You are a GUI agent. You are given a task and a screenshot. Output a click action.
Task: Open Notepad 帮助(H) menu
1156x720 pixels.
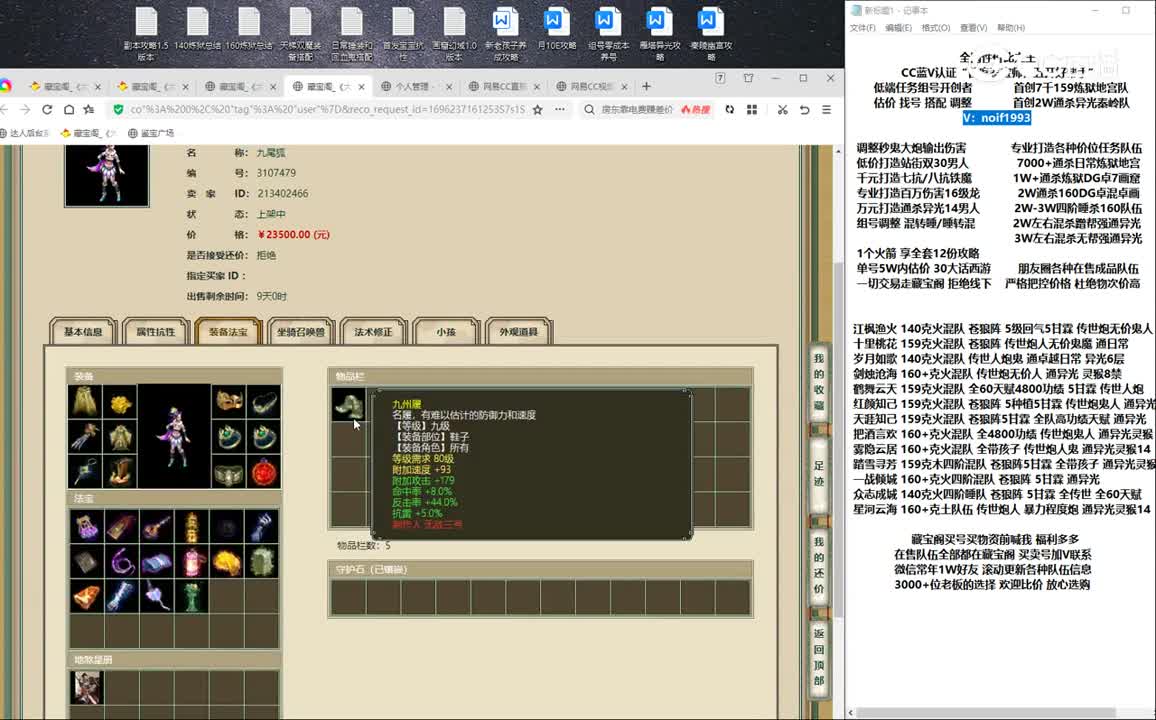(1011, 27)
